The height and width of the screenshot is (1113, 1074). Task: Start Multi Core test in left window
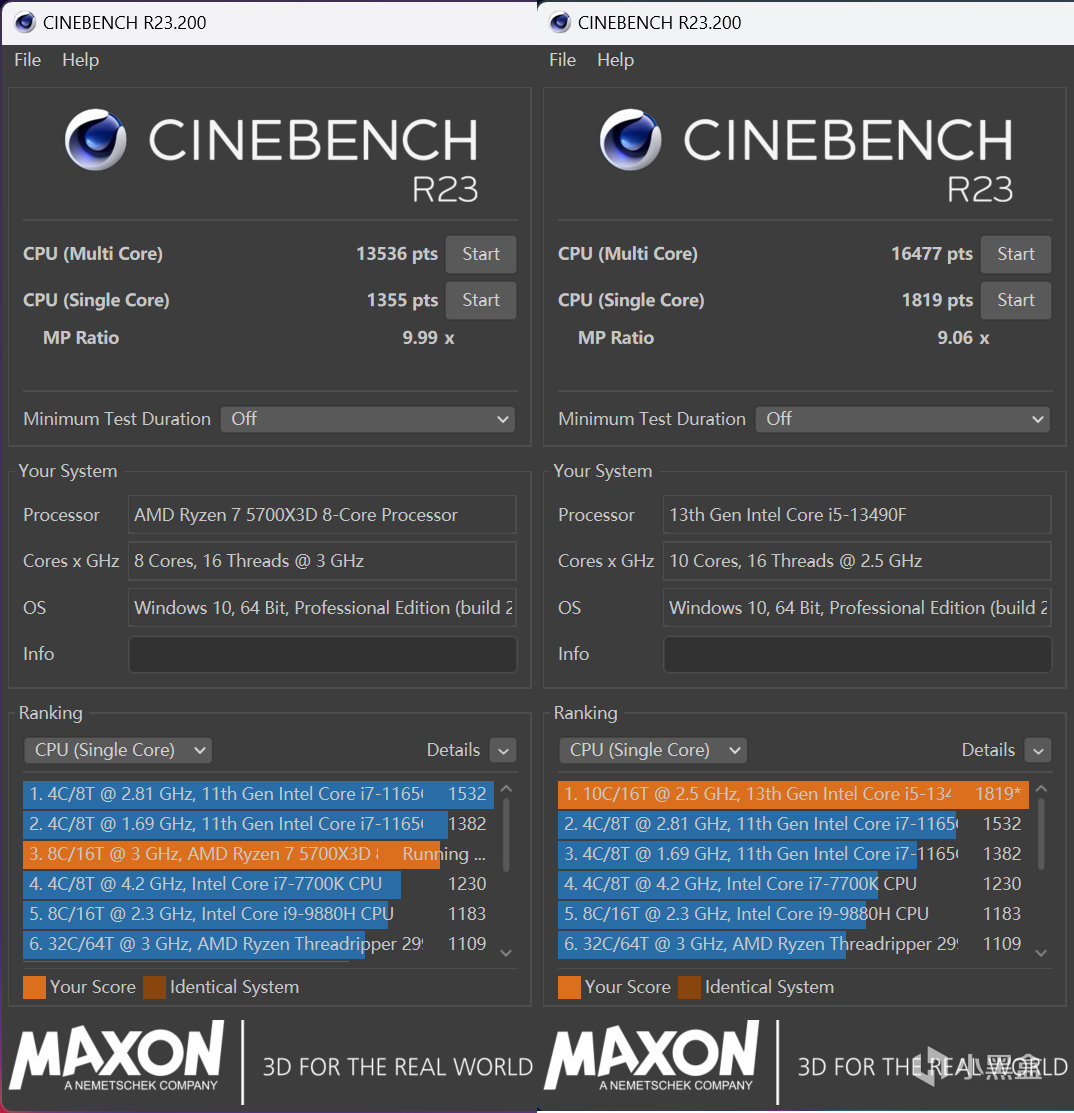point(481,254)
